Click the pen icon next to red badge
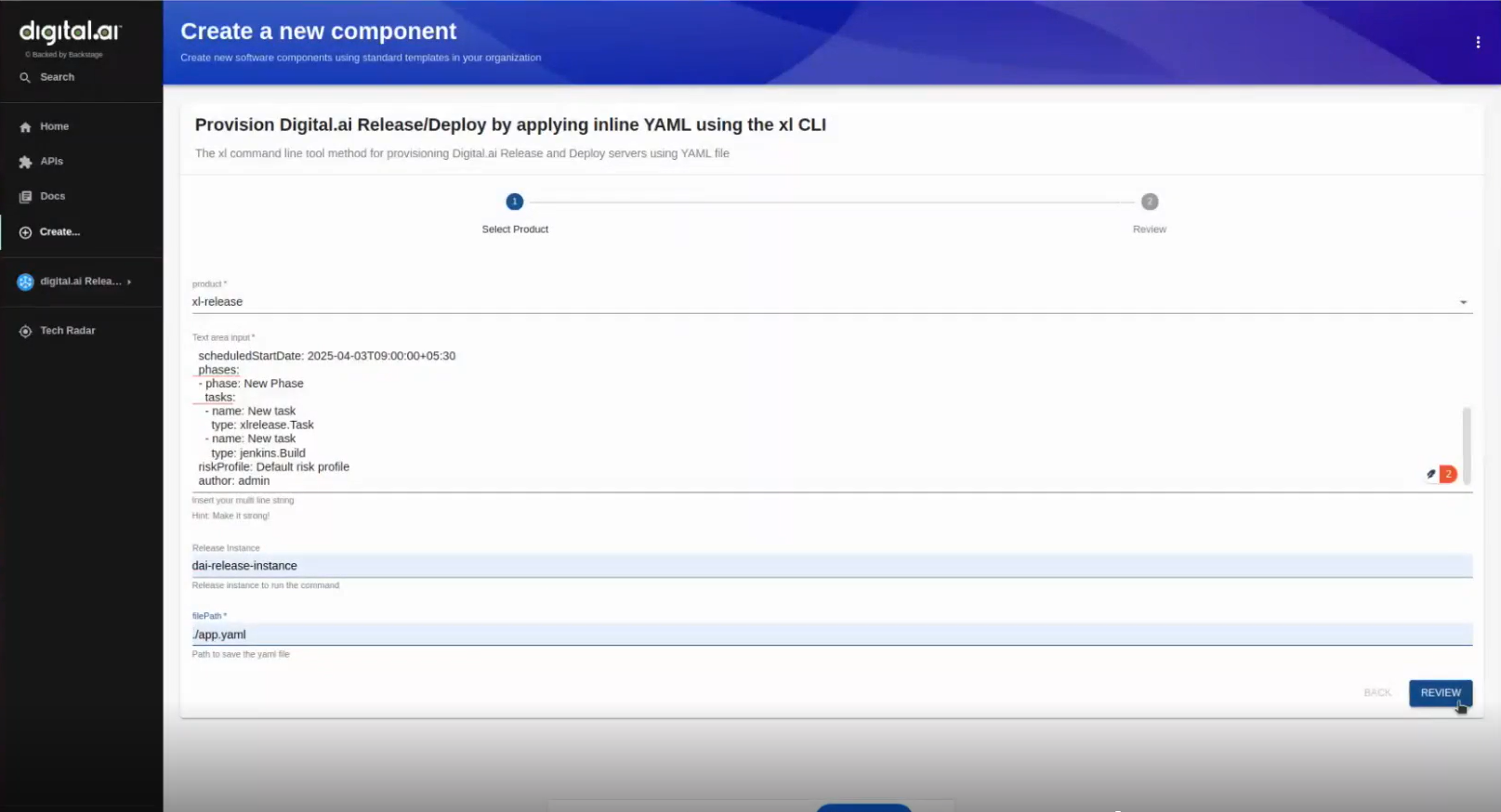The height and width of the screenshot is (812, 1501). coord(1431,475)
